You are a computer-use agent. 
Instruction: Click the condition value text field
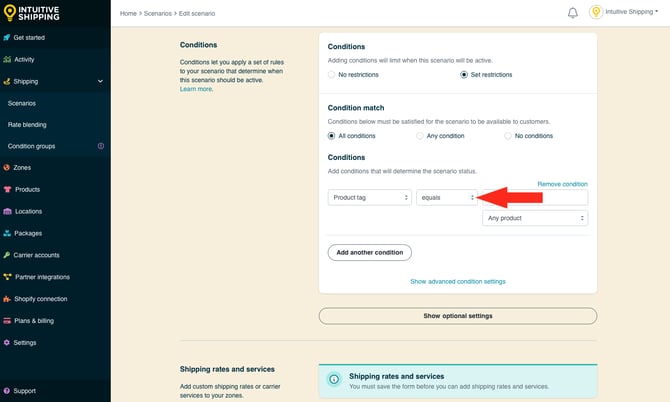tap(540, 198)
